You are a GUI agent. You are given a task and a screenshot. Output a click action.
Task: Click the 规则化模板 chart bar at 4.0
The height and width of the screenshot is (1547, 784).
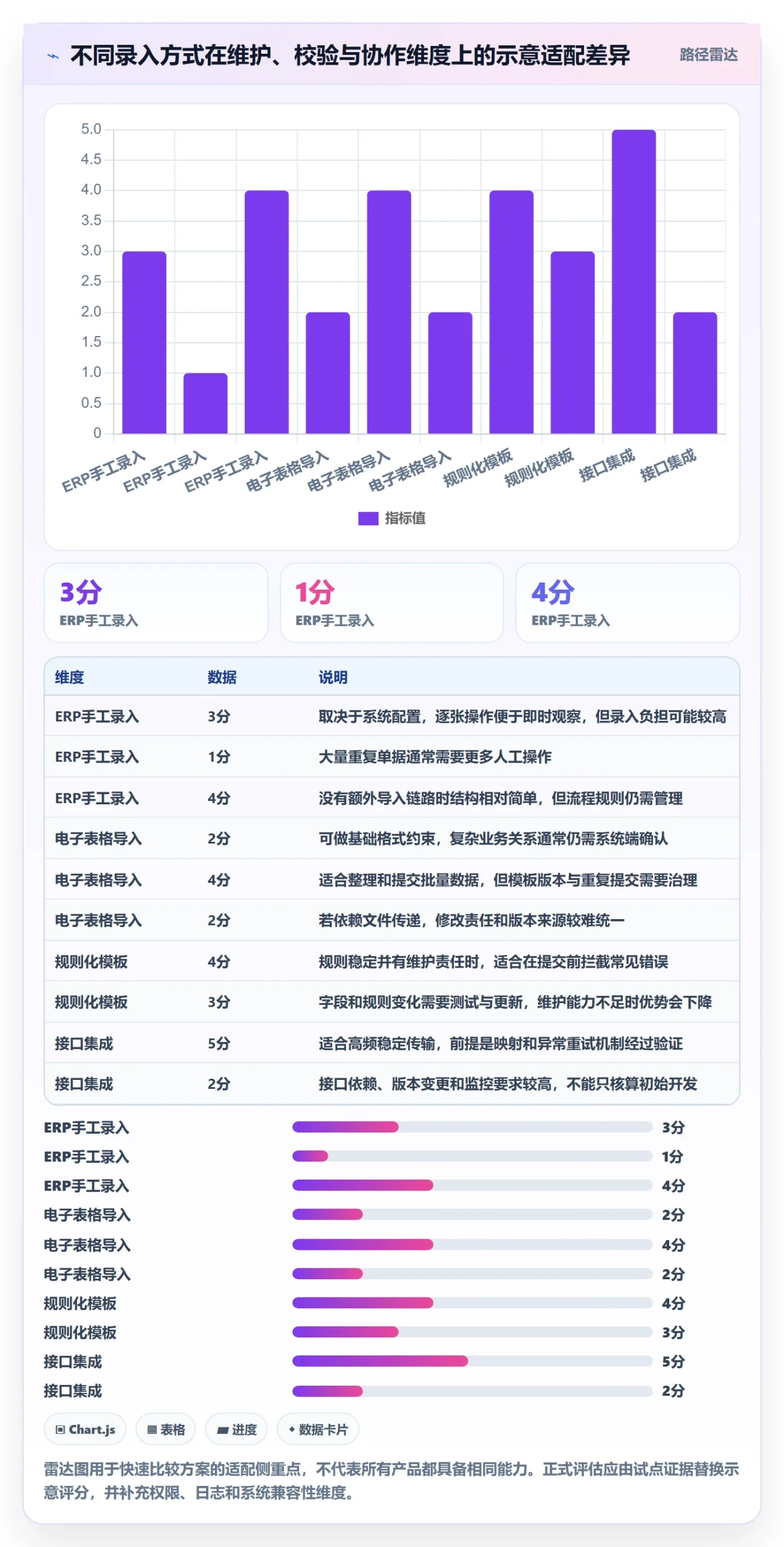[511, 312]
